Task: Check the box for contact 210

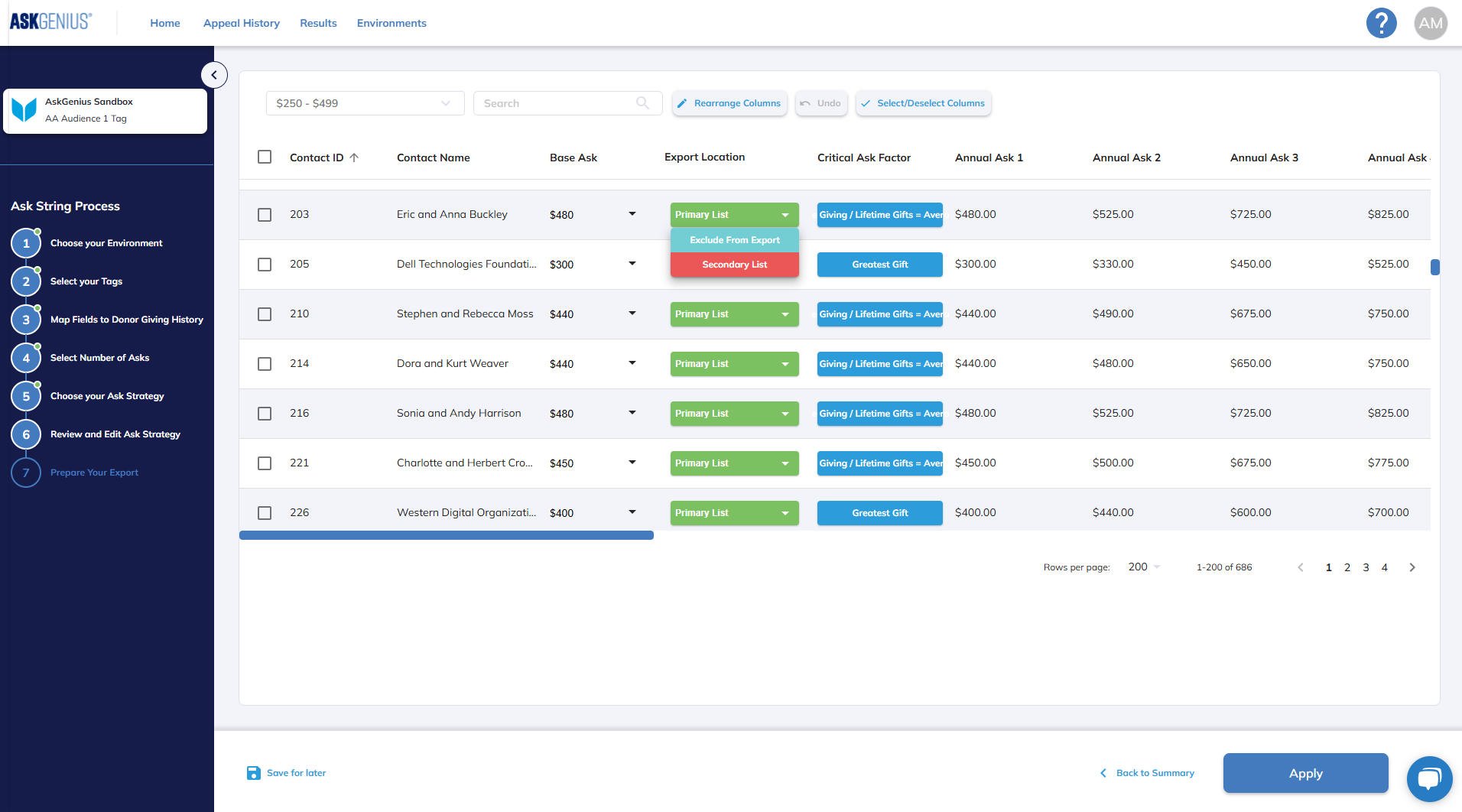Action: [265, 314]
